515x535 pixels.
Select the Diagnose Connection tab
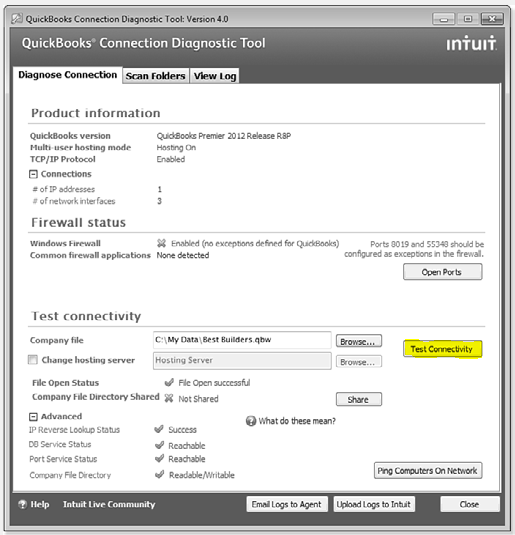tap(68, 75)
